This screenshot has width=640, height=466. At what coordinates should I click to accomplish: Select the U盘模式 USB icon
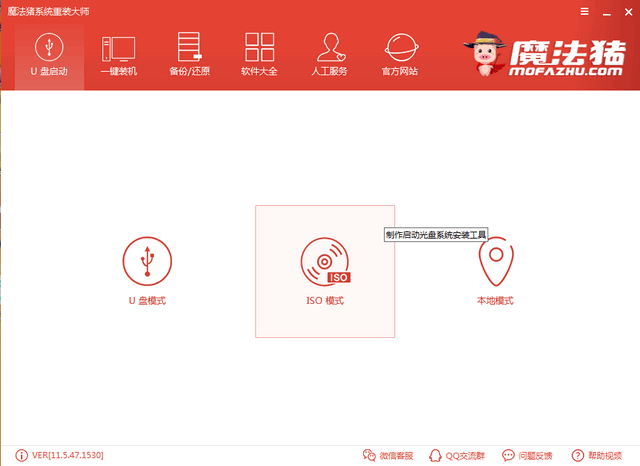147,261
